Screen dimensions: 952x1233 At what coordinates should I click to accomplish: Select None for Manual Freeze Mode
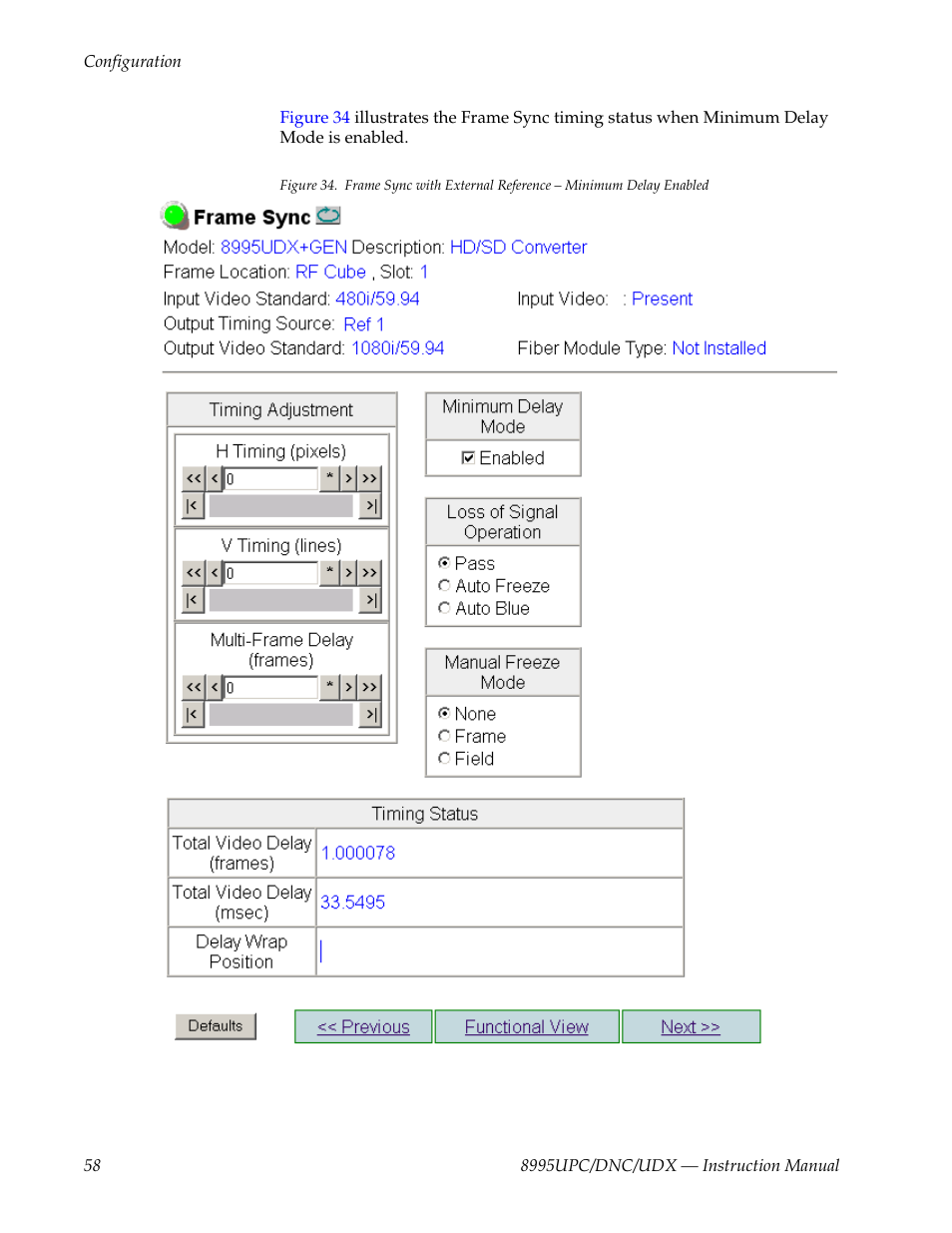[444, 714]
